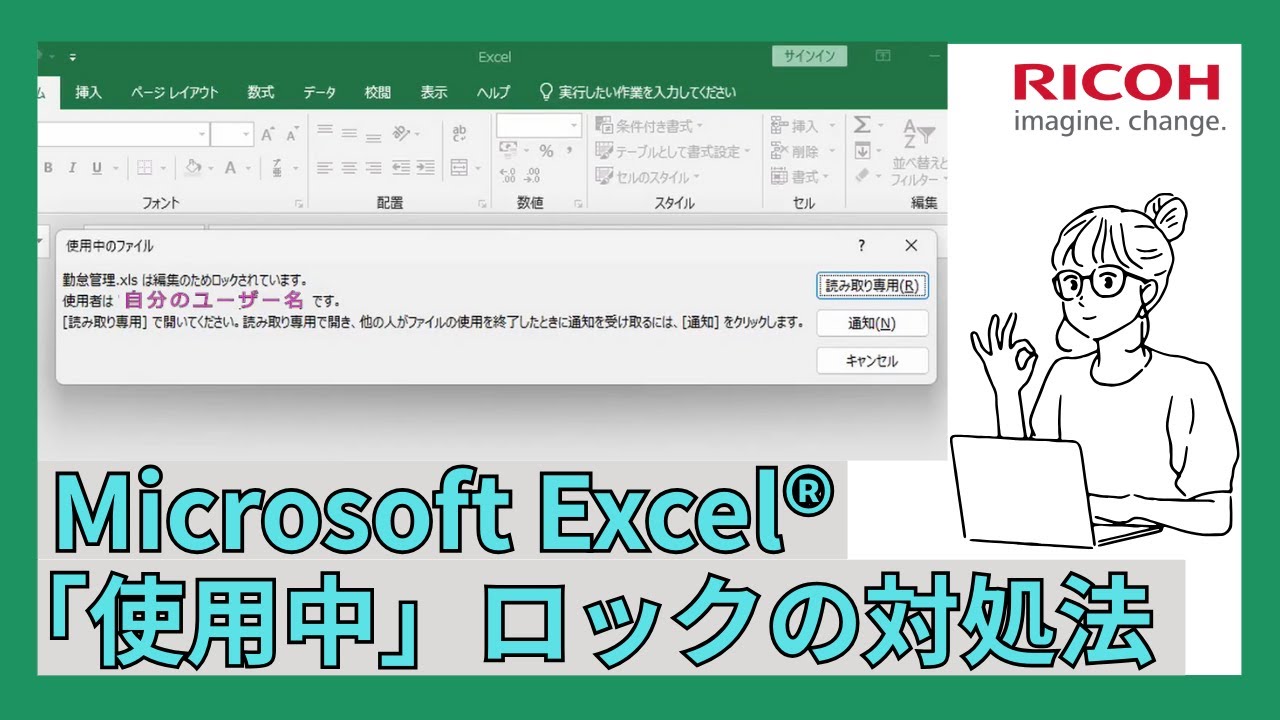1280x720 pixels.
Task: Expand the Font Color dropdown arrow
Action: (248, 168)
